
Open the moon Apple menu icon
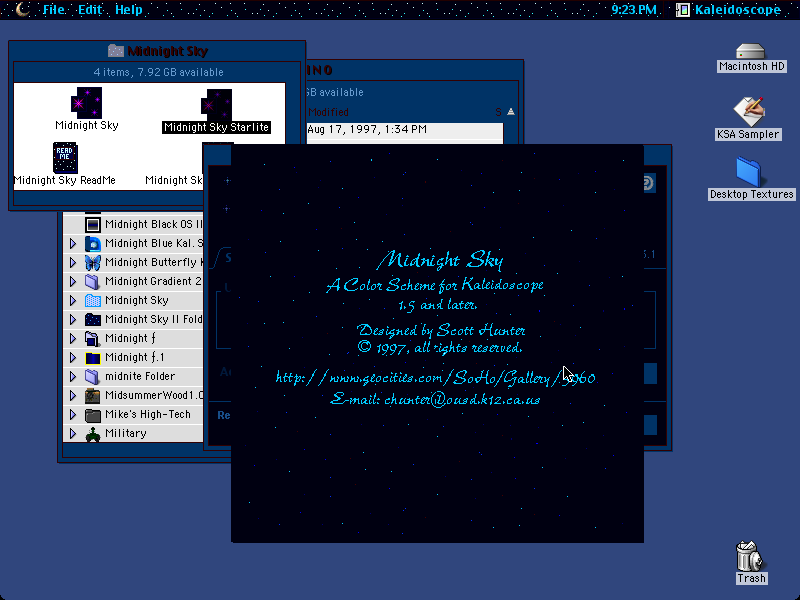pyautogui.click(x=22, y=9)
